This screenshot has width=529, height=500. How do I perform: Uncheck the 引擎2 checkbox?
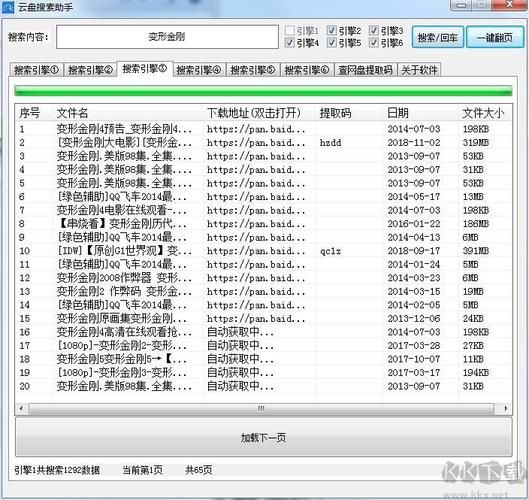pyautogui.click(x=332, y=31)
